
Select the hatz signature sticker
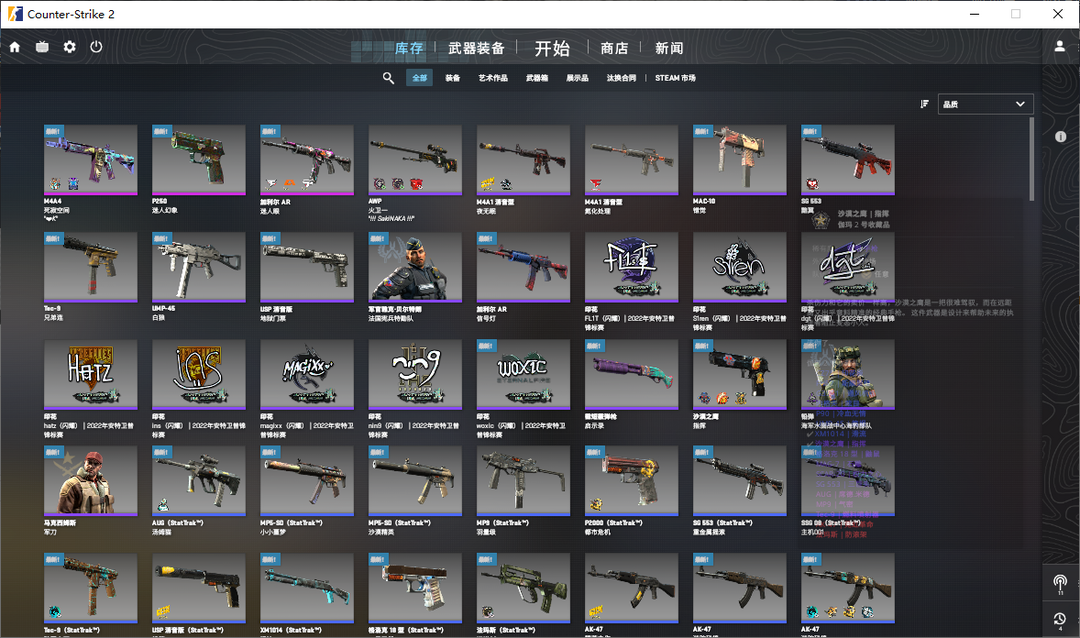click(90, 375)
